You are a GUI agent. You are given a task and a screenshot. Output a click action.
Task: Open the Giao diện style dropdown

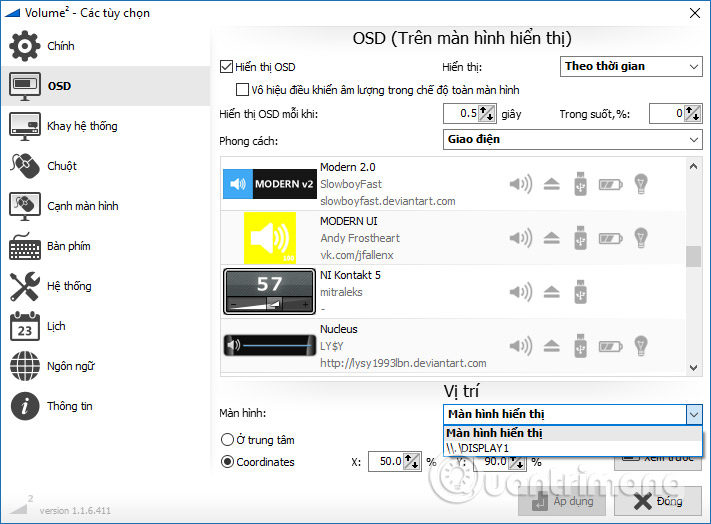point(572,139)
